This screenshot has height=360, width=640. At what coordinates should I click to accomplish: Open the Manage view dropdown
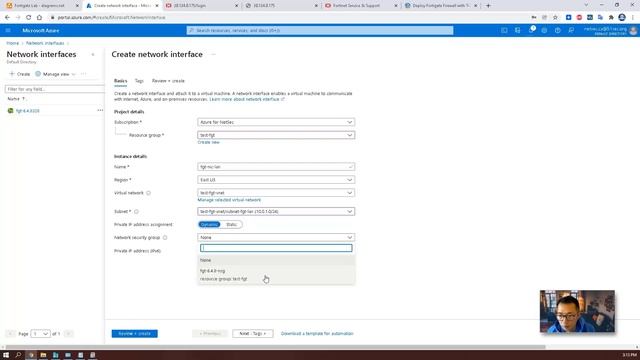pos(56,74)
